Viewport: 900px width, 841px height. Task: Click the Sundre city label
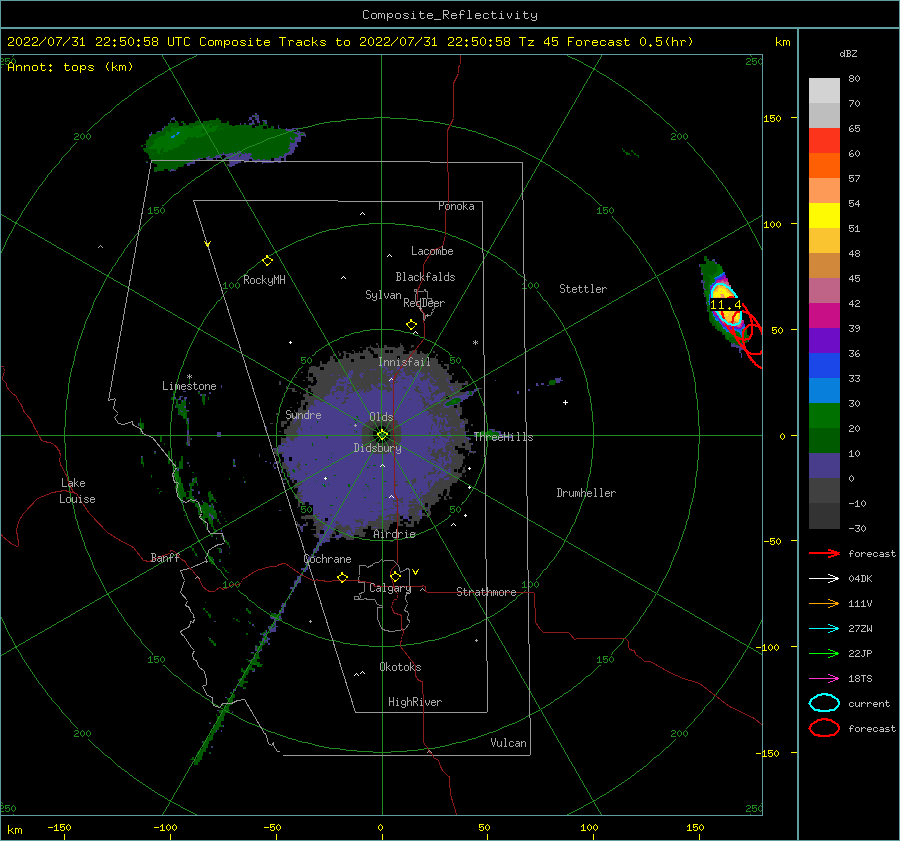coord(303,414)
